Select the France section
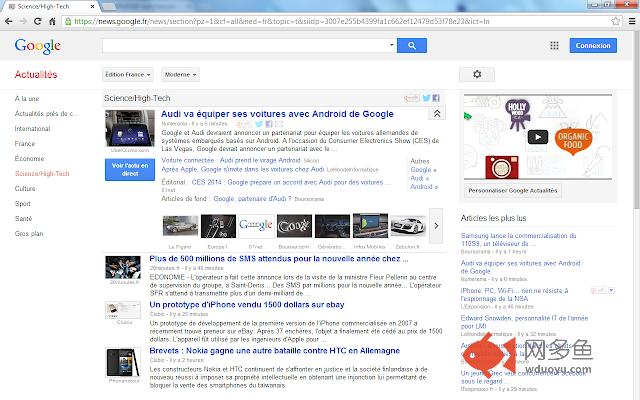This screenshot has width=640, height=400. pos(24,144)
